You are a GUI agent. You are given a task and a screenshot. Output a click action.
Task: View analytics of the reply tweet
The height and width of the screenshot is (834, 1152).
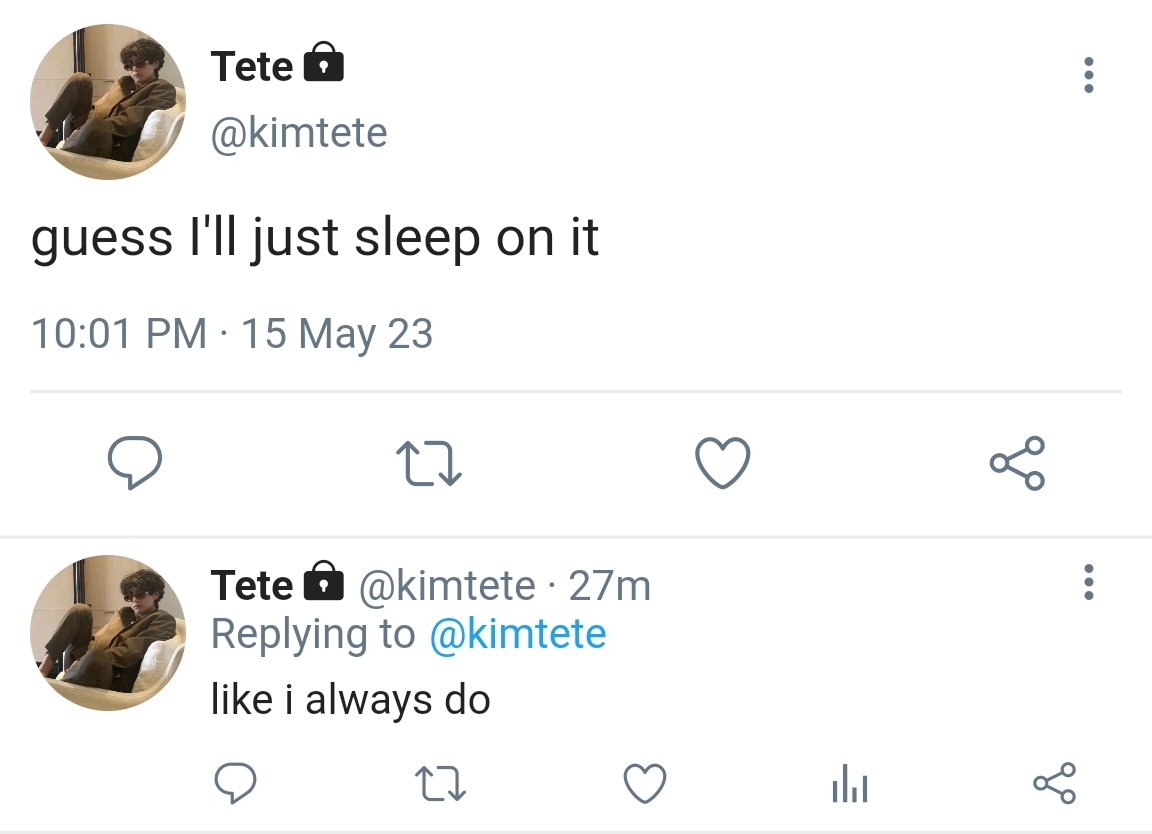[x=850, y=783]
